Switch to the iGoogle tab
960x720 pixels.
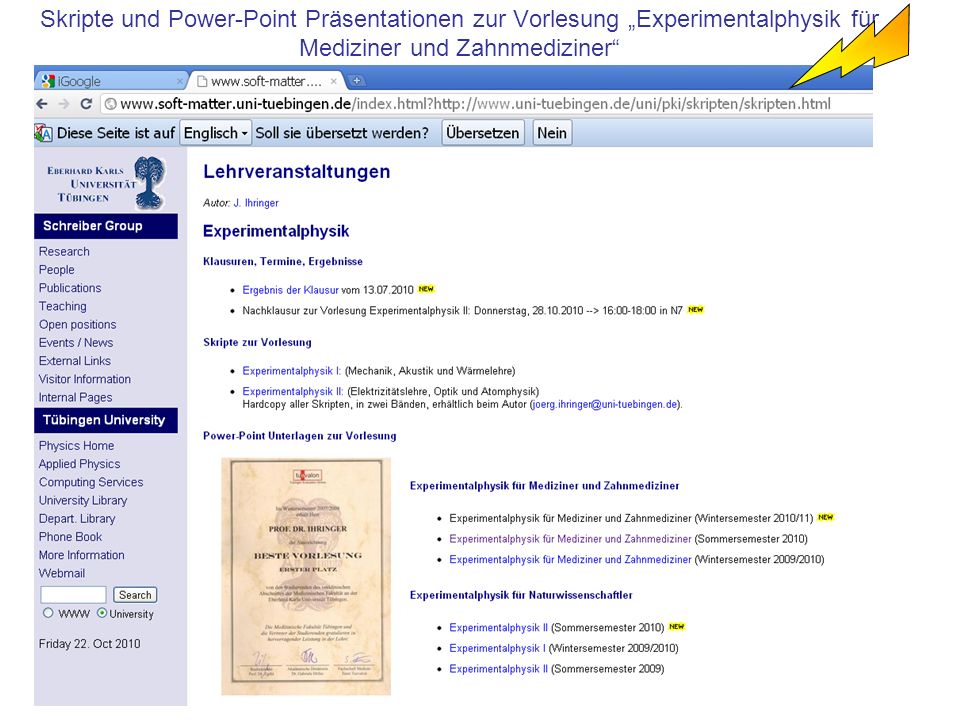111,81
